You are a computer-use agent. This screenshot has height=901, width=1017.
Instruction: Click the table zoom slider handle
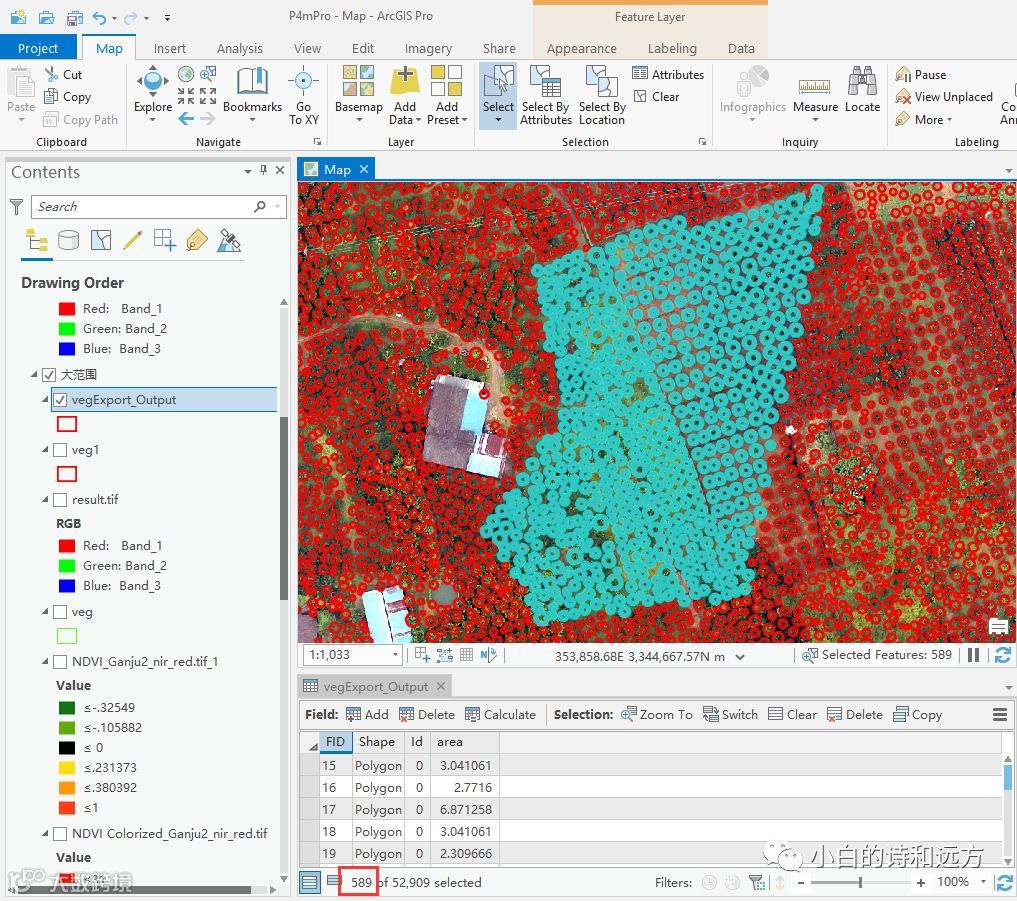point(860,882)
